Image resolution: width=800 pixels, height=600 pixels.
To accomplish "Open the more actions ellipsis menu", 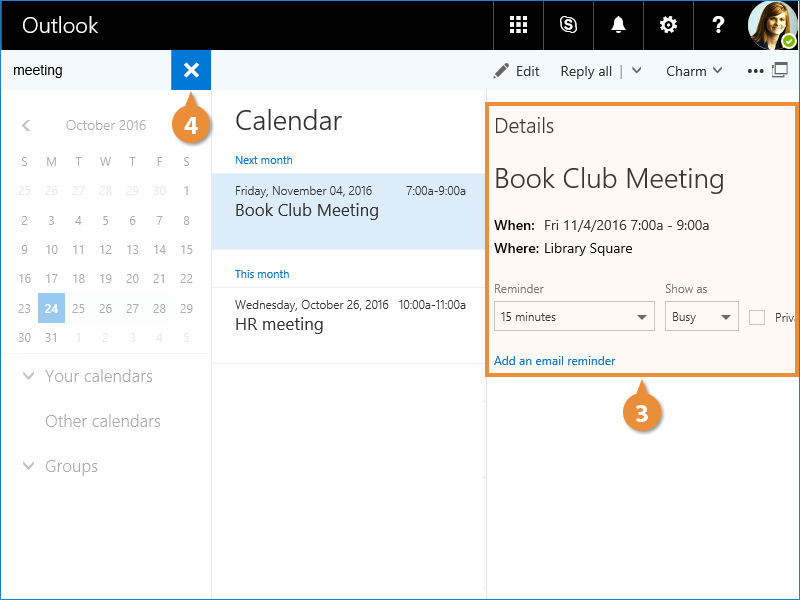I will tap(755, 71).
